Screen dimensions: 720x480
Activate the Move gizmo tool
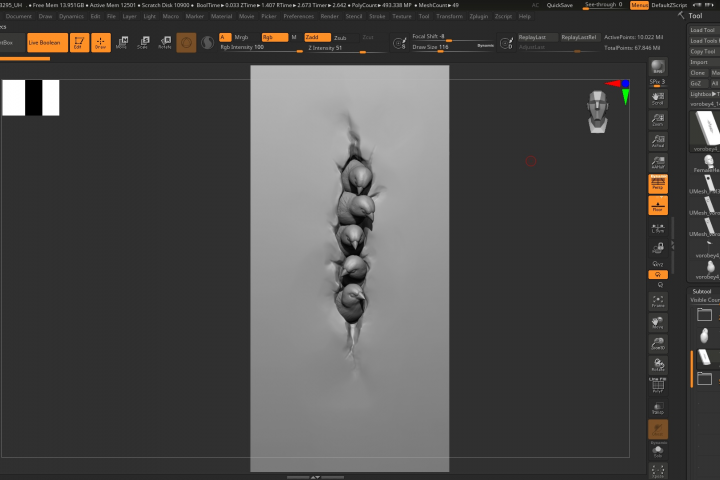121,43
